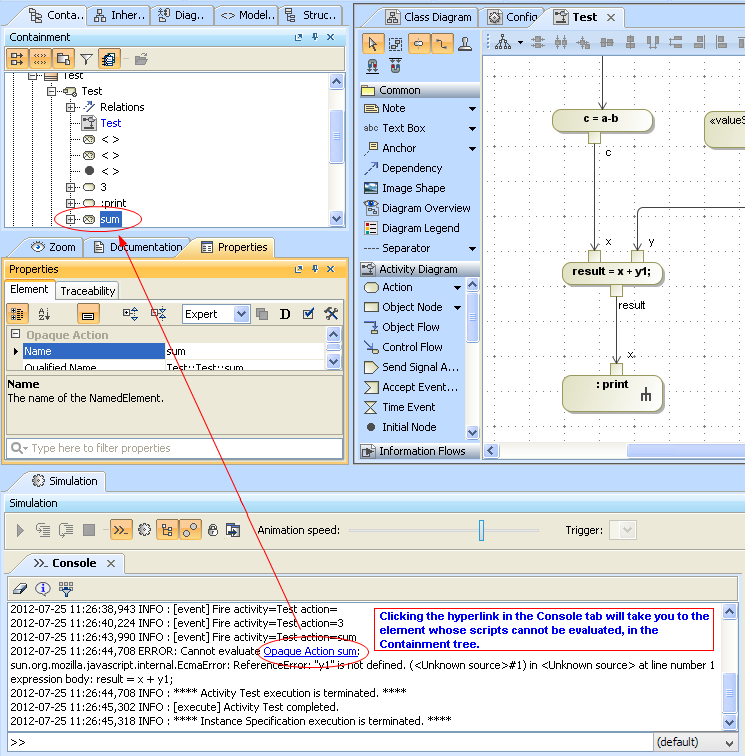Open the Expert mode dropdown
Viewport: 745px width, 756px height.
click(x=241, y=314)
